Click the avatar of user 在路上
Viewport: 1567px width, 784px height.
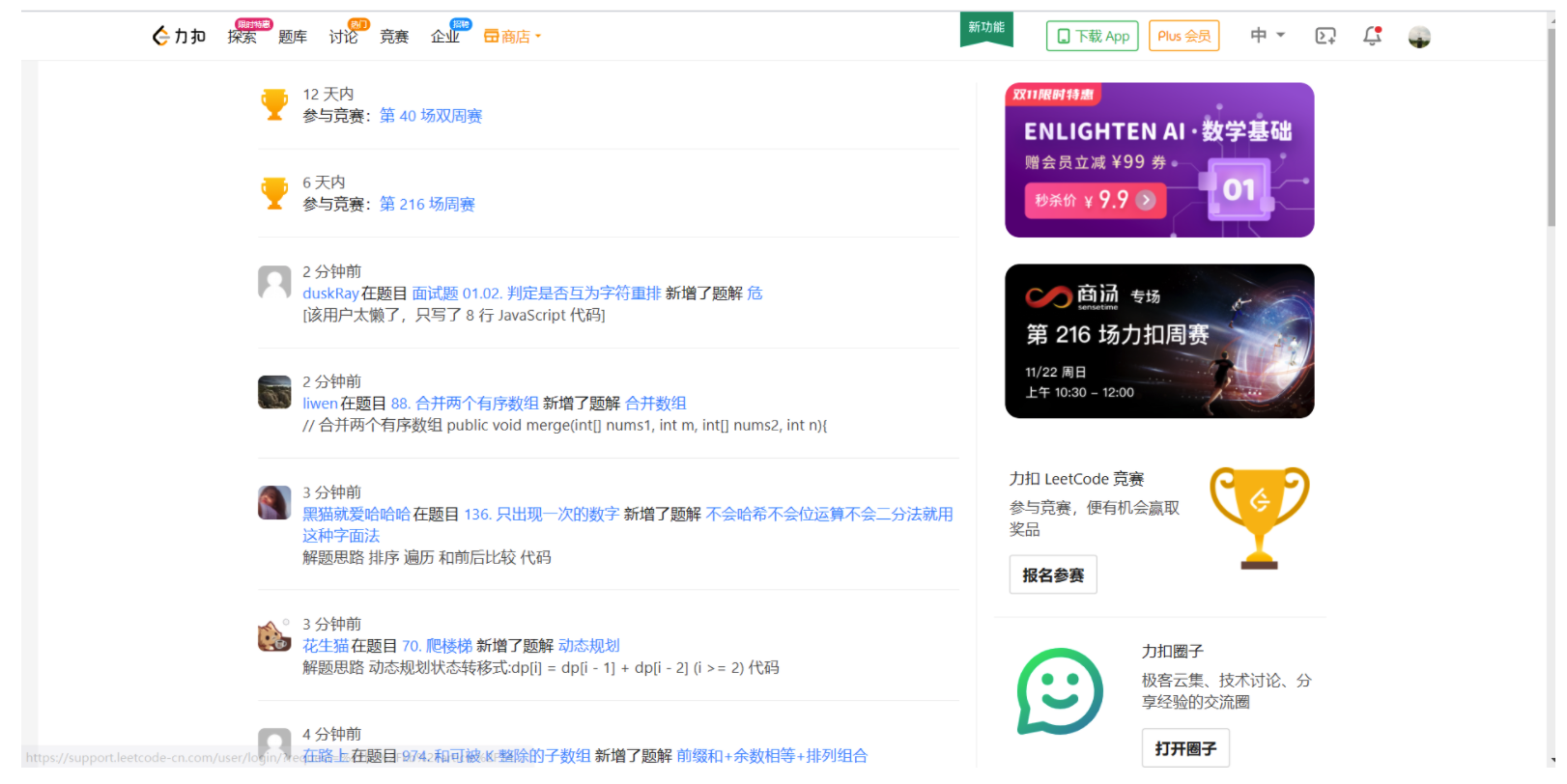point(274,744)
